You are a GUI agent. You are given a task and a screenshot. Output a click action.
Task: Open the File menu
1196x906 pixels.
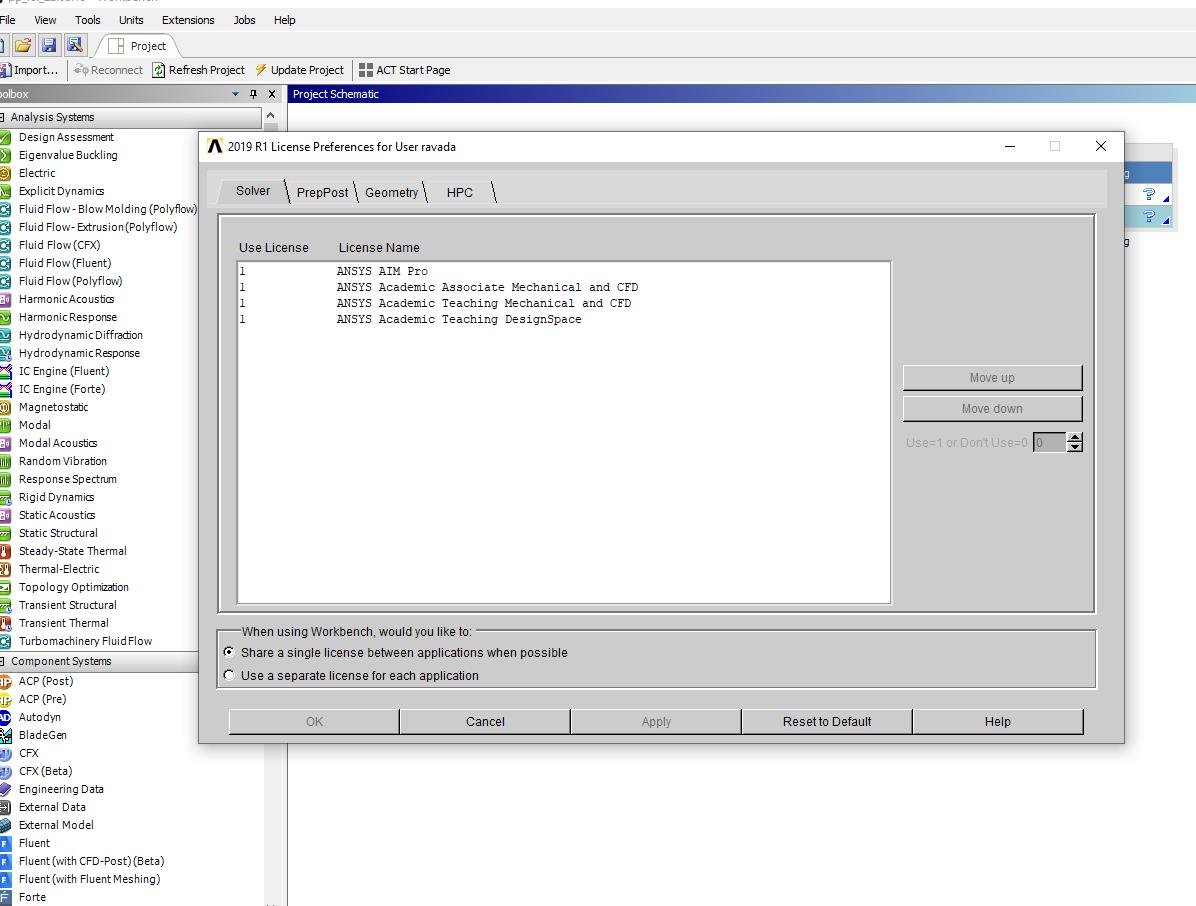(8, 20)
